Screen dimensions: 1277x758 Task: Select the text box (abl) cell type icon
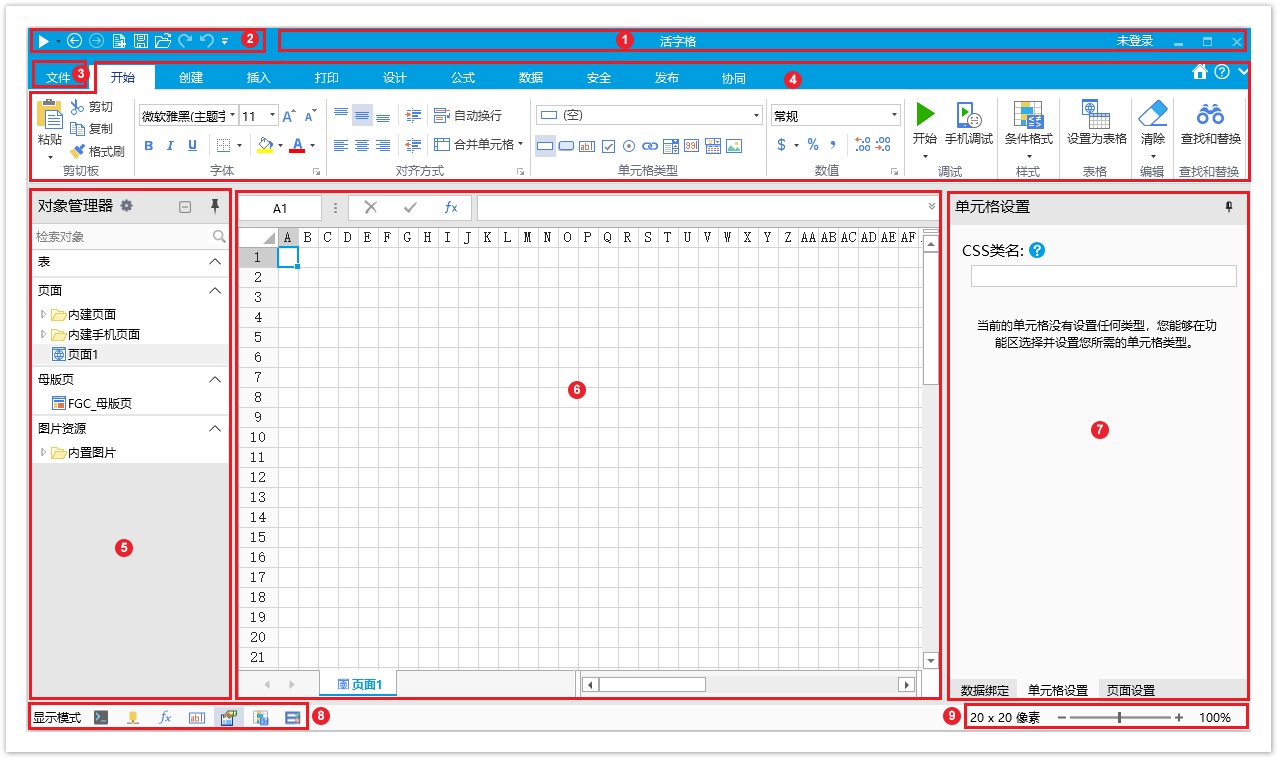pyautogui.click(x=587, y=146)
